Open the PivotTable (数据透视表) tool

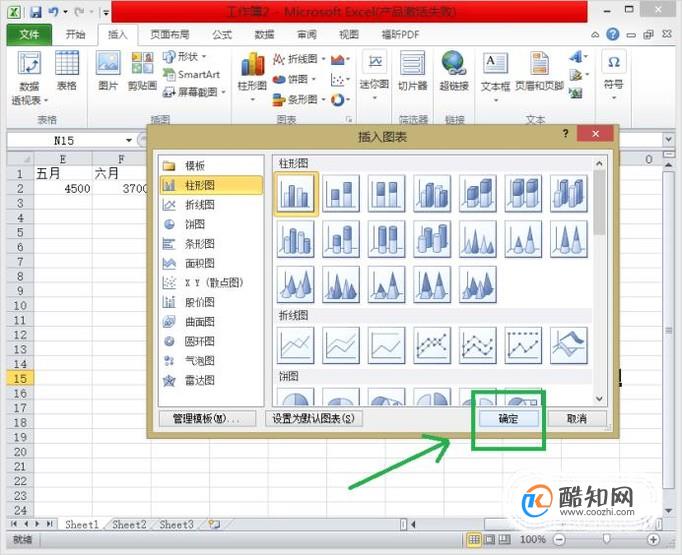click(29, 78)
